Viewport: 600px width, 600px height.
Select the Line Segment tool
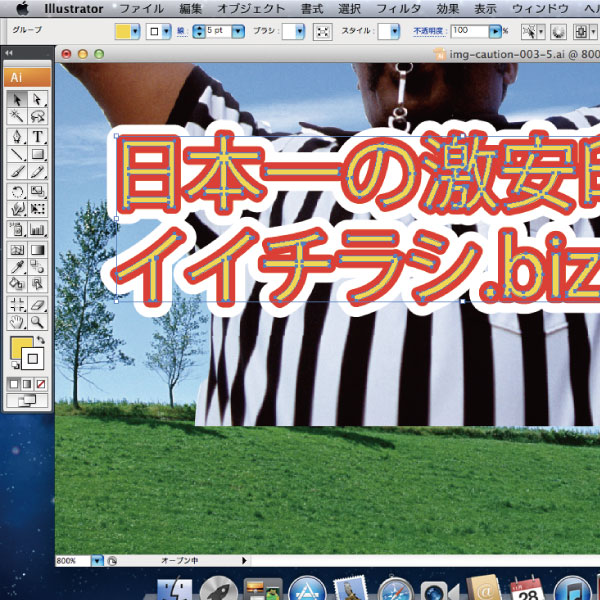pos(17,154)
